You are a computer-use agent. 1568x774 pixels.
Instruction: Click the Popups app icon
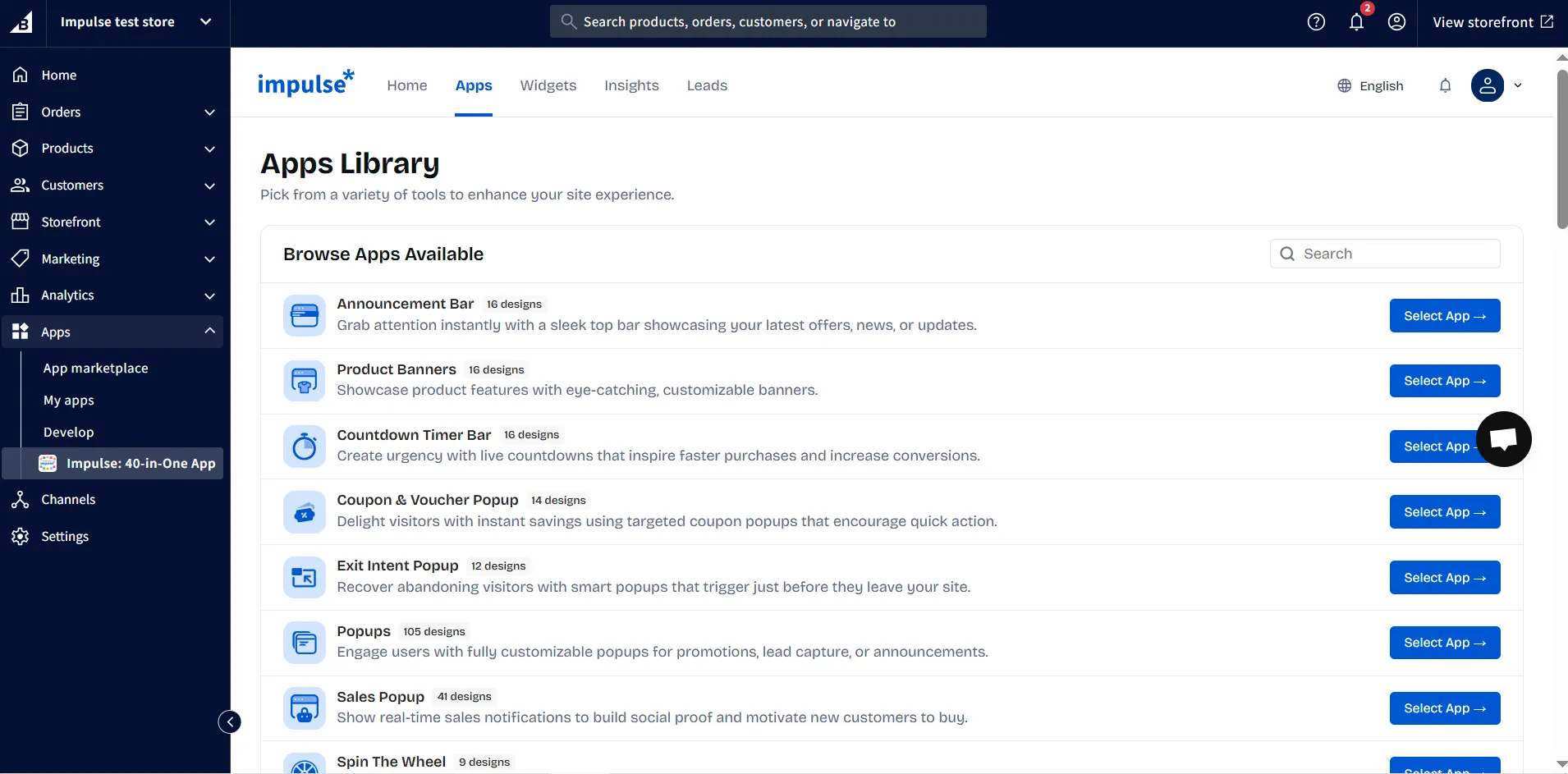point(305,643)
